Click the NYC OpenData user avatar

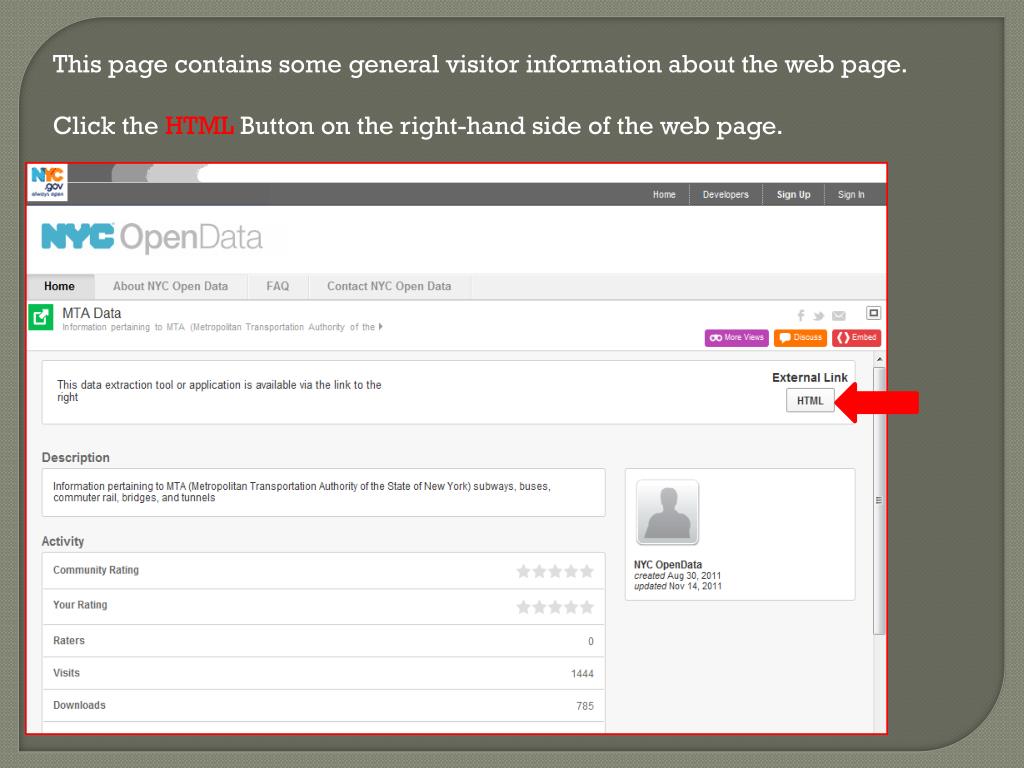tap(667, 513)
